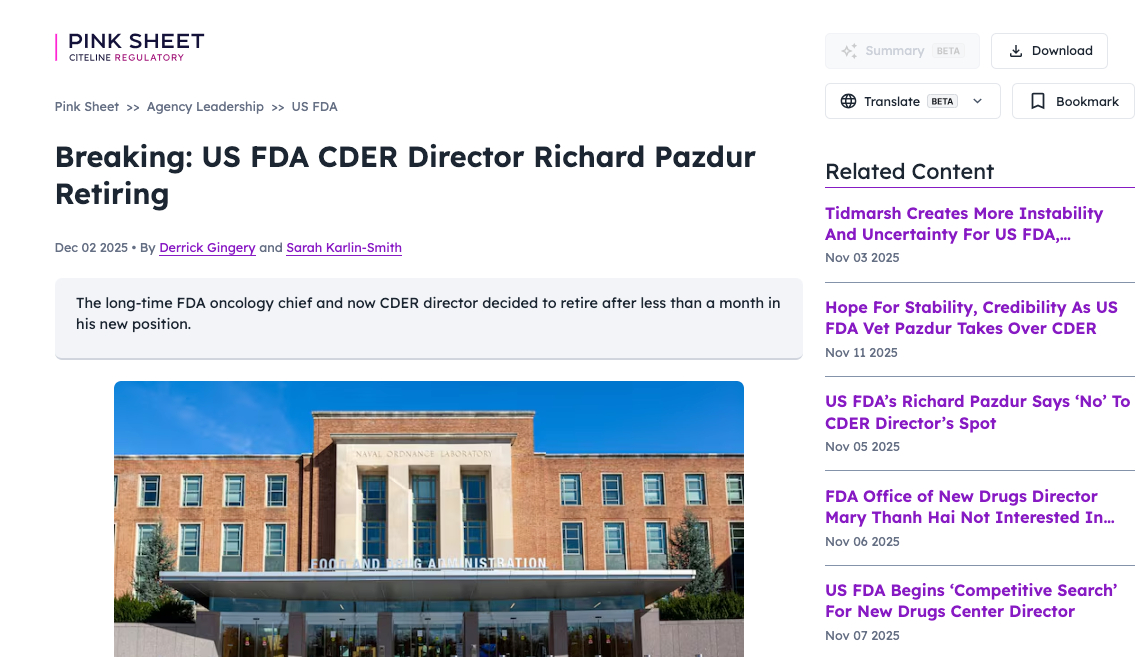Open Pazdur Says 'No' related article
The height and width of the screenshot is (657, 1144).
977,412
